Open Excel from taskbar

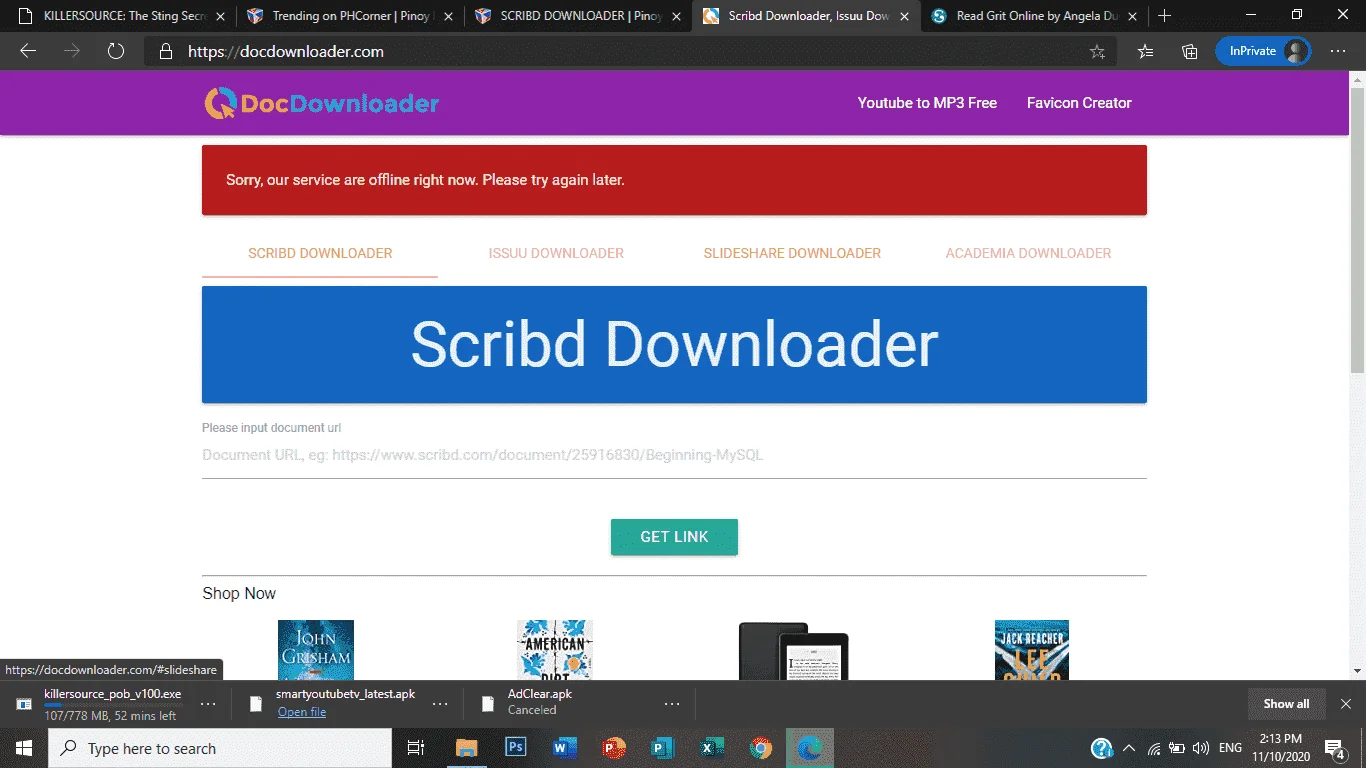point(712,748)
